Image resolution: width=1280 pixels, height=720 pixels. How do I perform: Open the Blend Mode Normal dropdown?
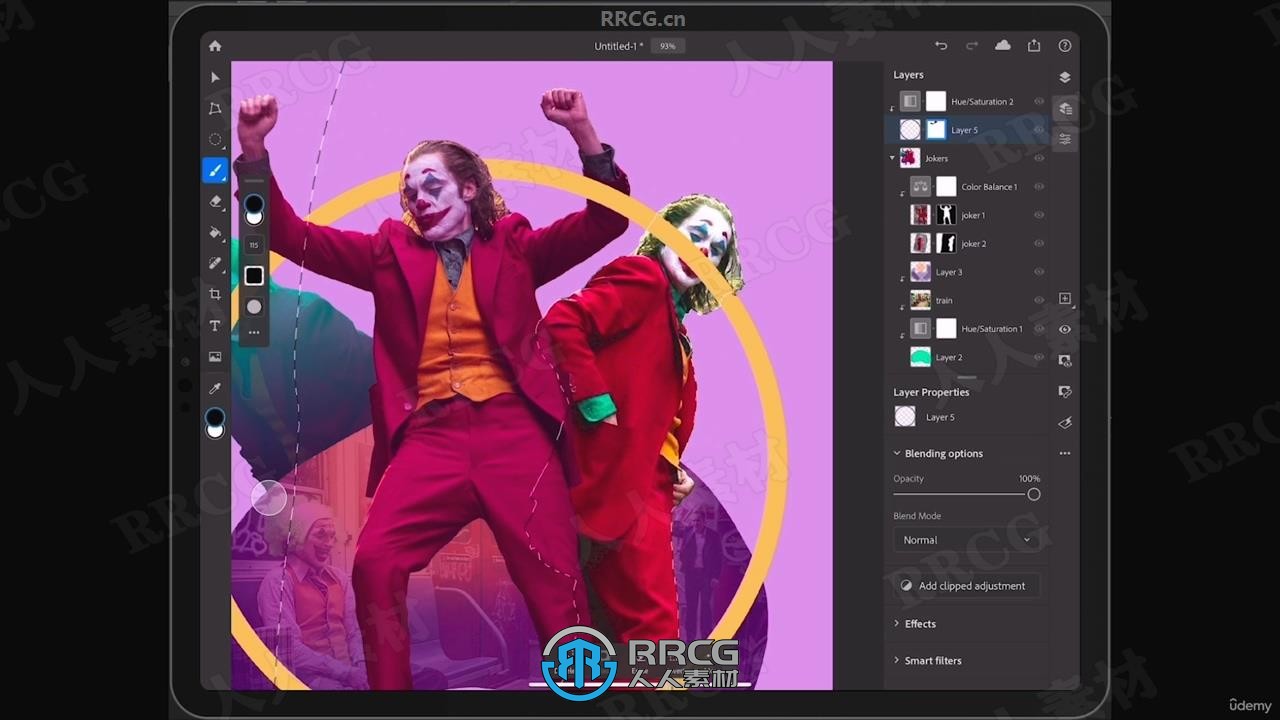tap(966, 540)
